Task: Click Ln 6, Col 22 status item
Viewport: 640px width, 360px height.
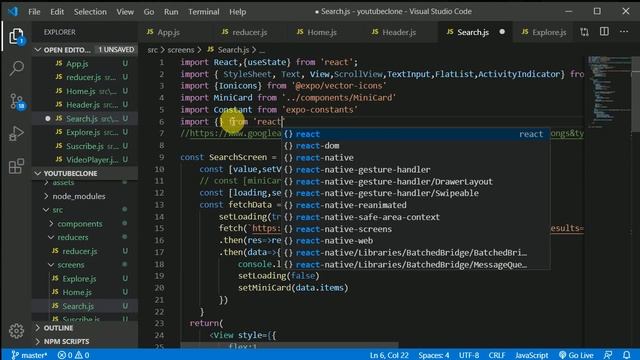Action: (389, 355)
